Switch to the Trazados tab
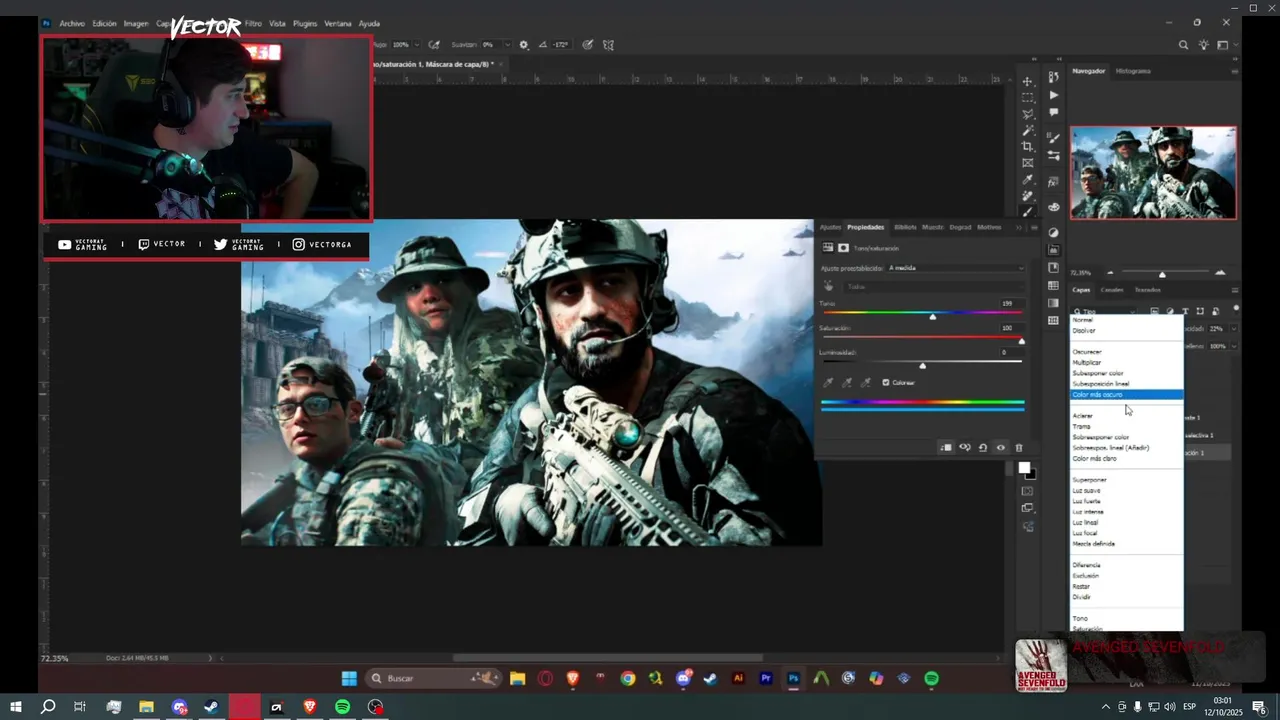Screen dimensions: 1280x720 [x=1147, y=290]
